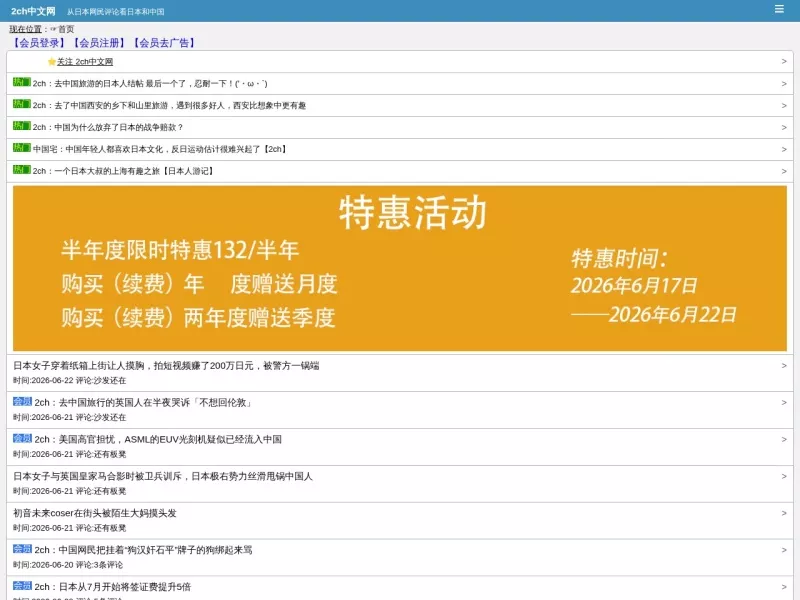The image size is (800, 600).
Task: Click the arrow chevron on 关注 2ch中文网 row
Action: click(784, 61)
